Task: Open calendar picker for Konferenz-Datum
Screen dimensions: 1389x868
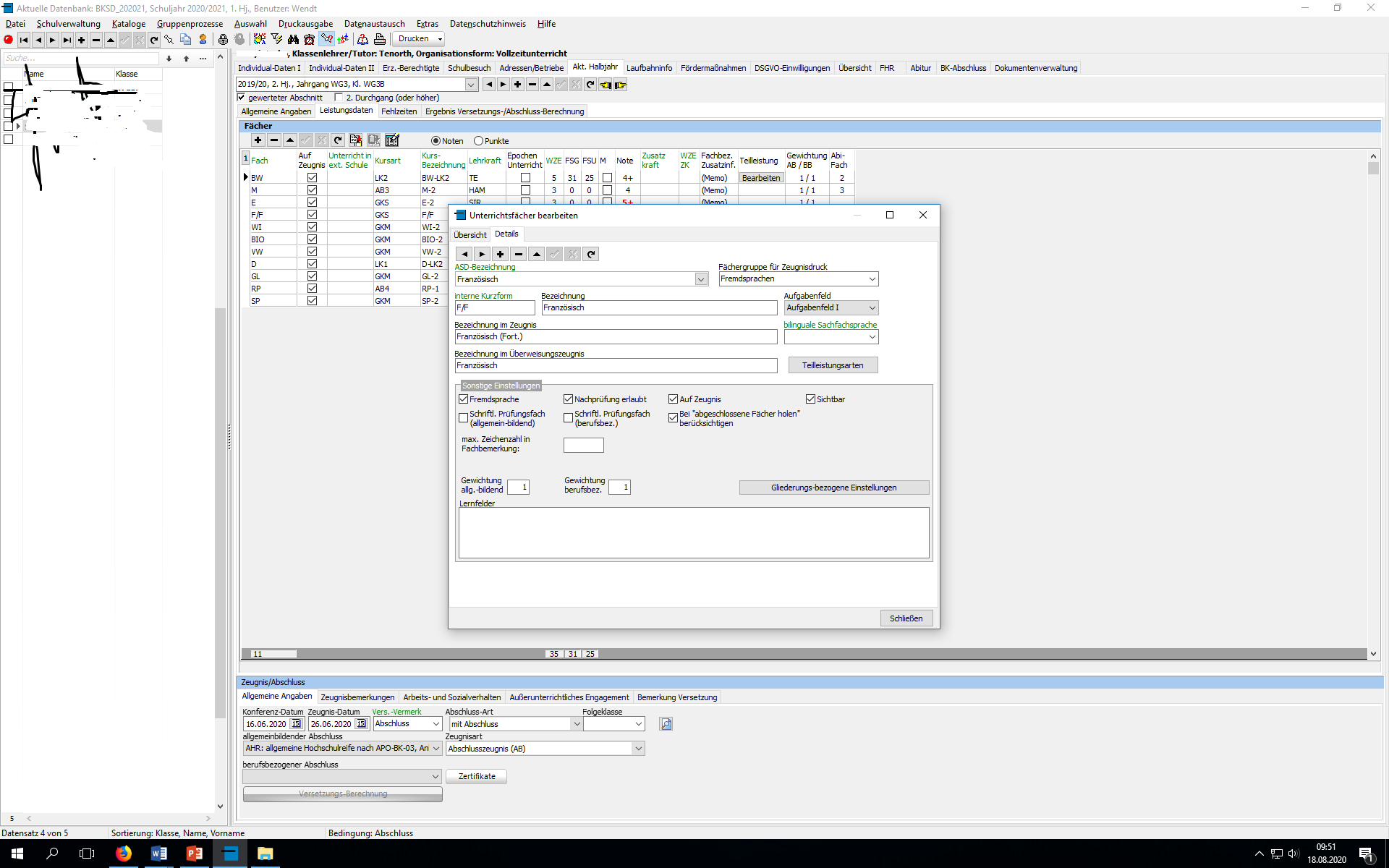Action: [296, 724]
